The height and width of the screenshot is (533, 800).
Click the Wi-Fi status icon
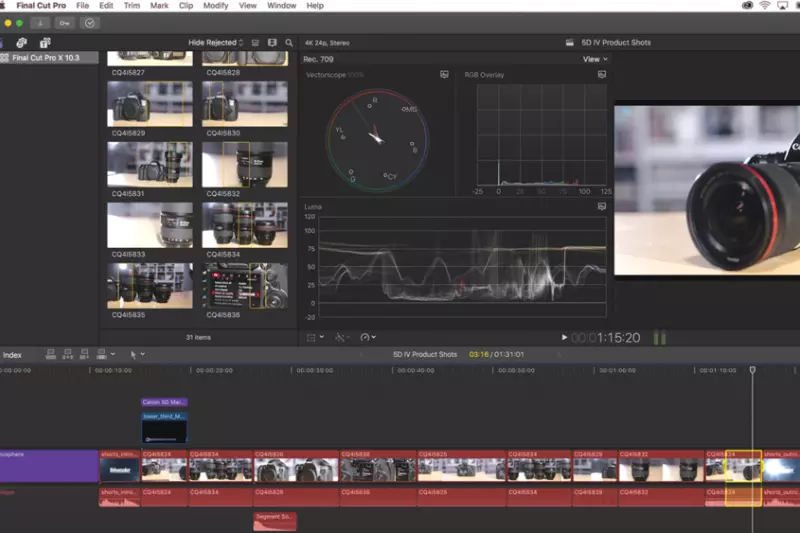[764, 6]
